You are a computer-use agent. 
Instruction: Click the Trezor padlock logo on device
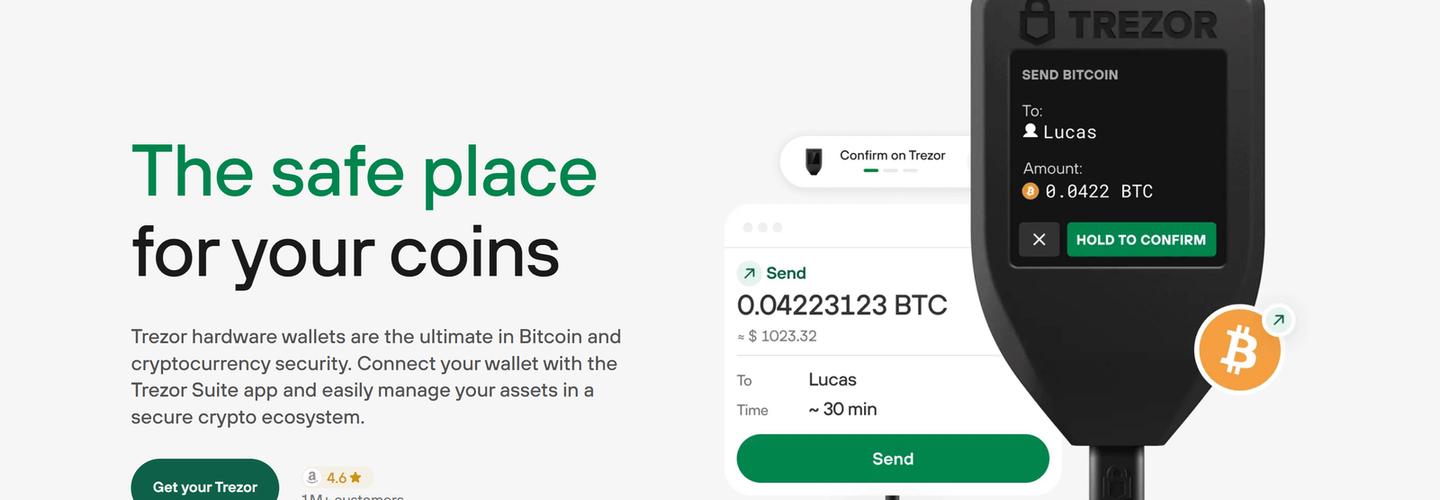[1037, 22]
